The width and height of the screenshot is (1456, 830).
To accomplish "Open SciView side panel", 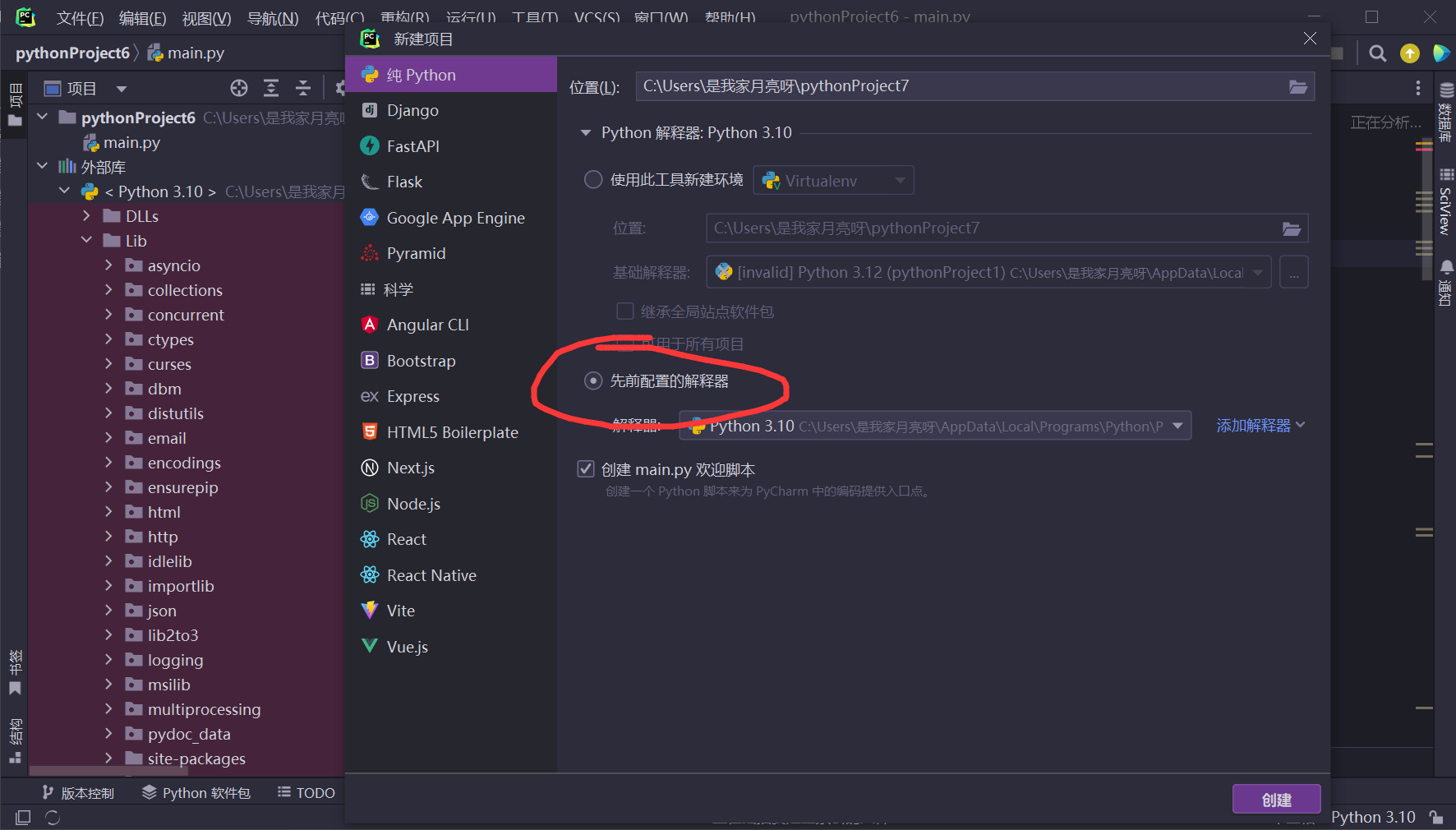I will click(1445, 201).
